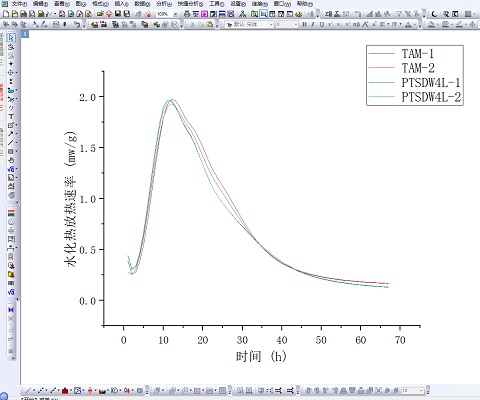Toggle Italic text formatting
The height and width of the screenshot is (400, 480).
pyautogui.click(x=313, y=24)
